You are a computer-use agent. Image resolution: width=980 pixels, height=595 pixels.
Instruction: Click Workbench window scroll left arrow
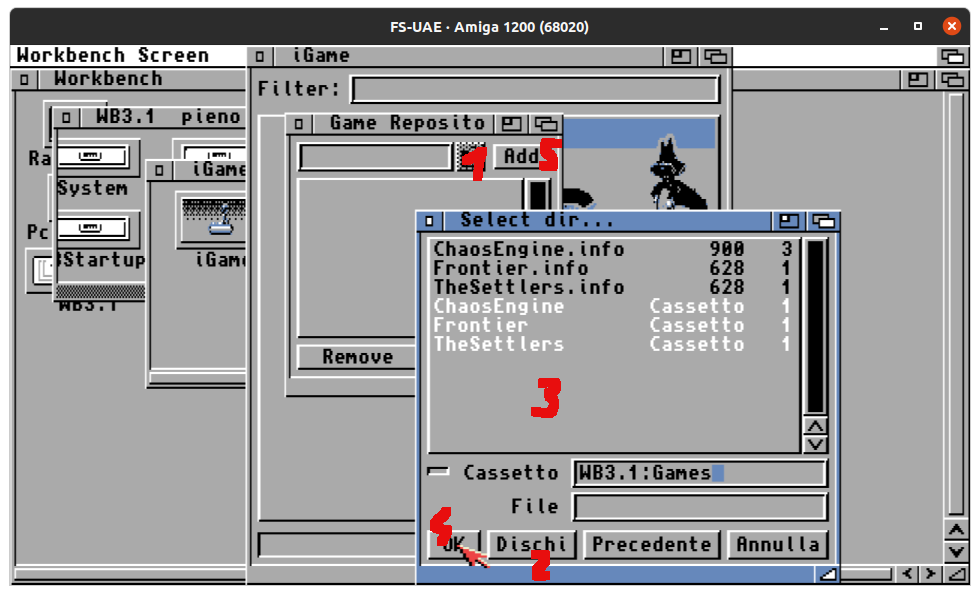[908, 573]
